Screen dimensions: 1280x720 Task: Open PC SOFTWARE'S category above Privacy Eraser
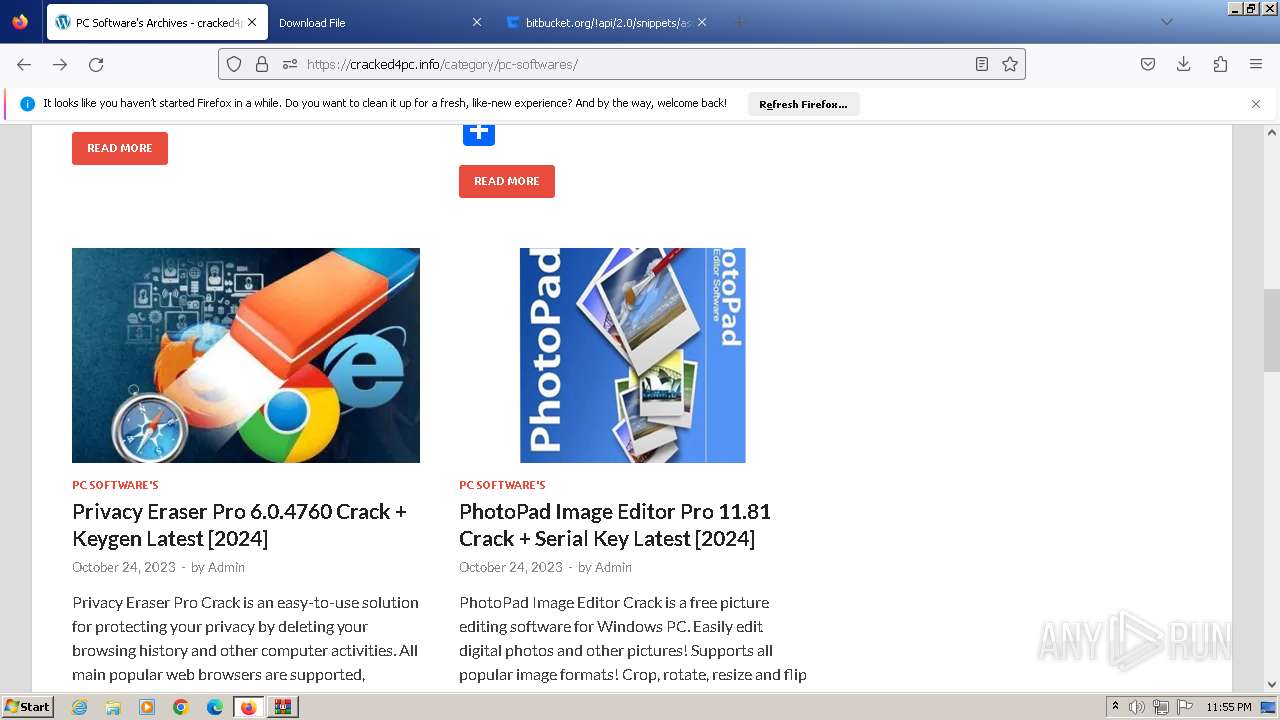(x=115, y=485)
